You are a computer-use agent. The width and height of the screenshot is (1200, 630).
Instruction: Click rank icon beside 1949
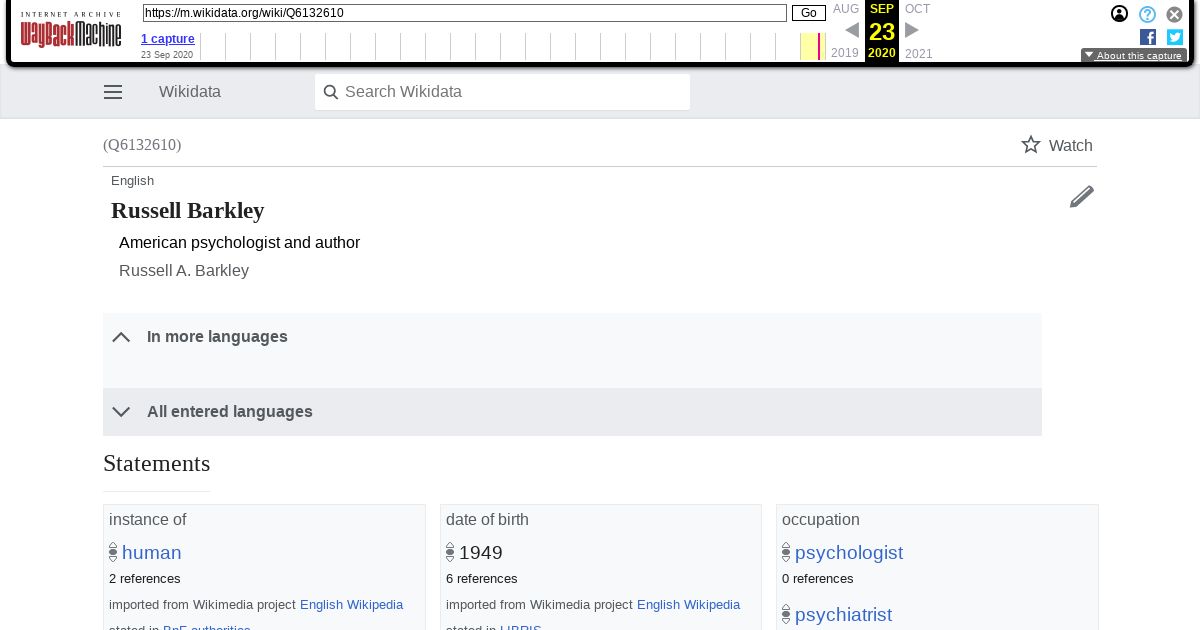coord(450,552)
